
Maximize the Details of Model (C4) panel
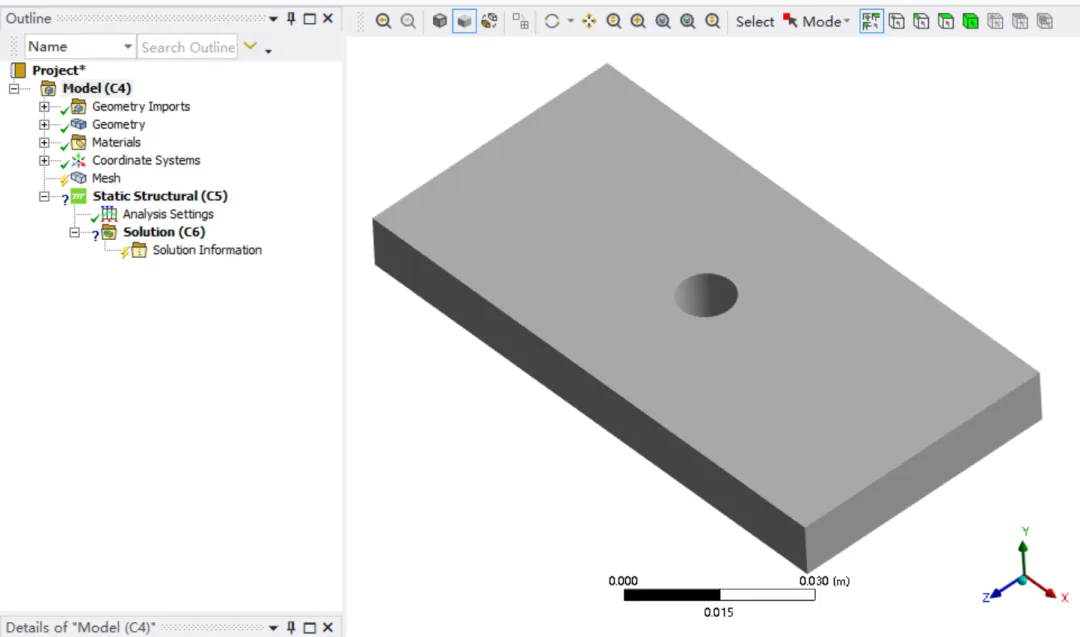310,627
